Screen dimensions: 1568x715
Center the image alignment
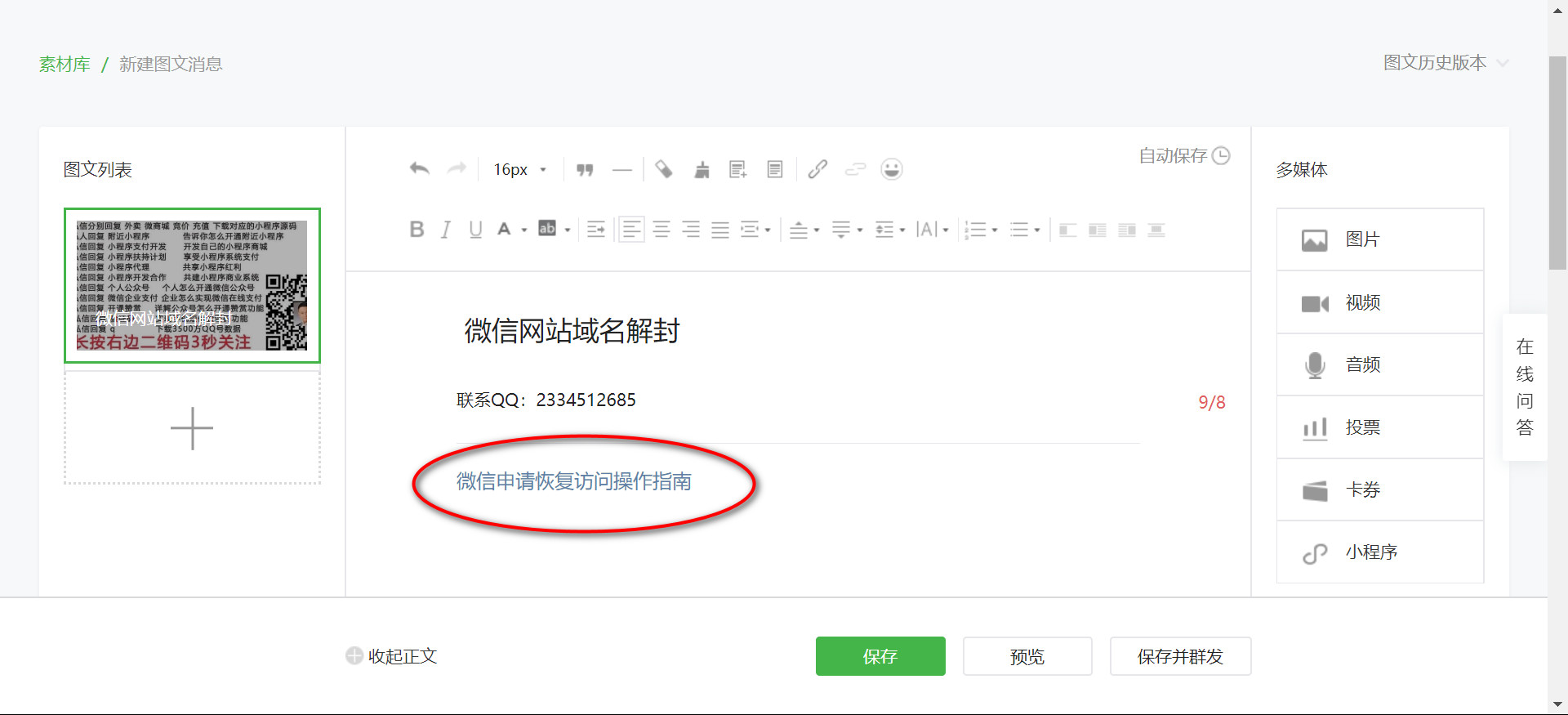(x=1156, y=230)
